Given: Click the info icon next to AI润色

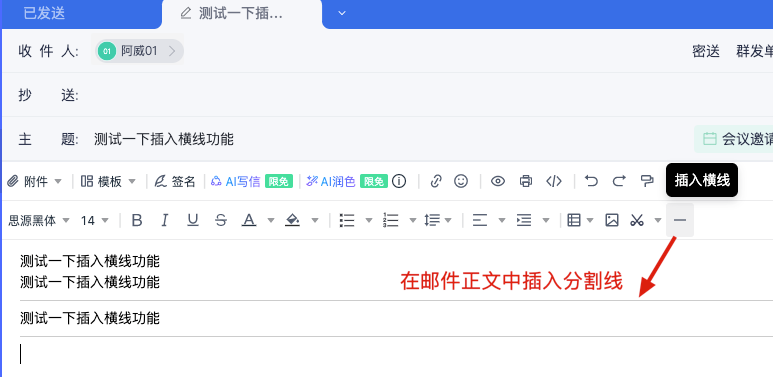Looking at the screenshot, I should point(399,181).
